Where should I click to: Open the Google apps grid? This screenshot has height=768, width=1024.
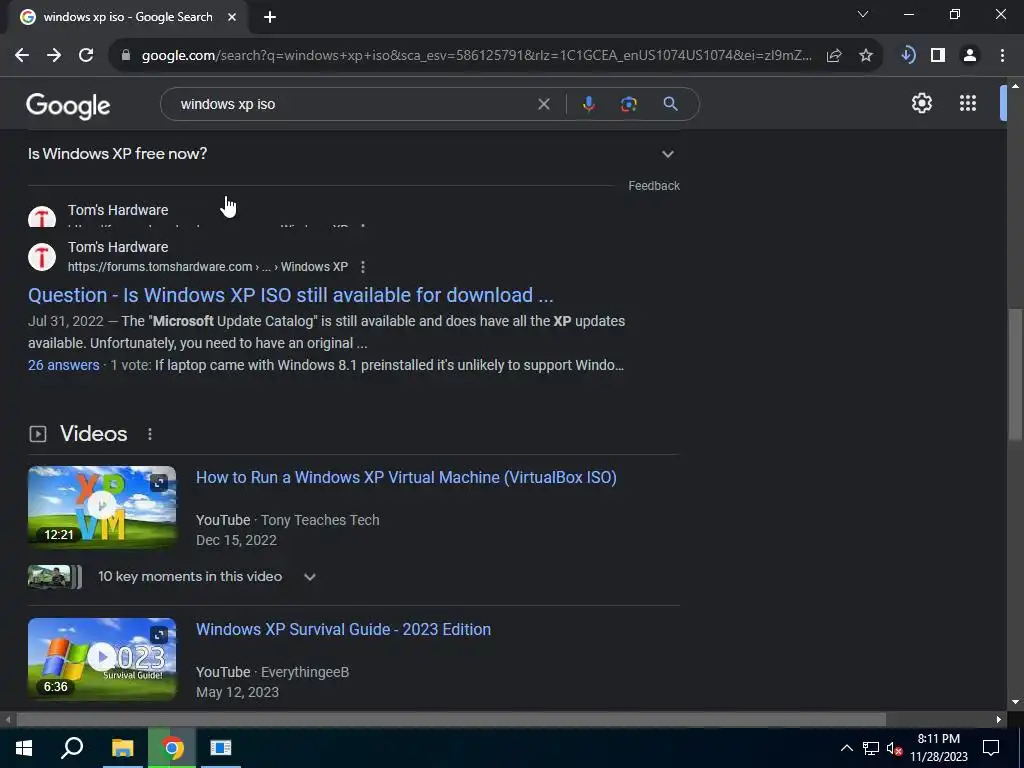coord(968,103)
